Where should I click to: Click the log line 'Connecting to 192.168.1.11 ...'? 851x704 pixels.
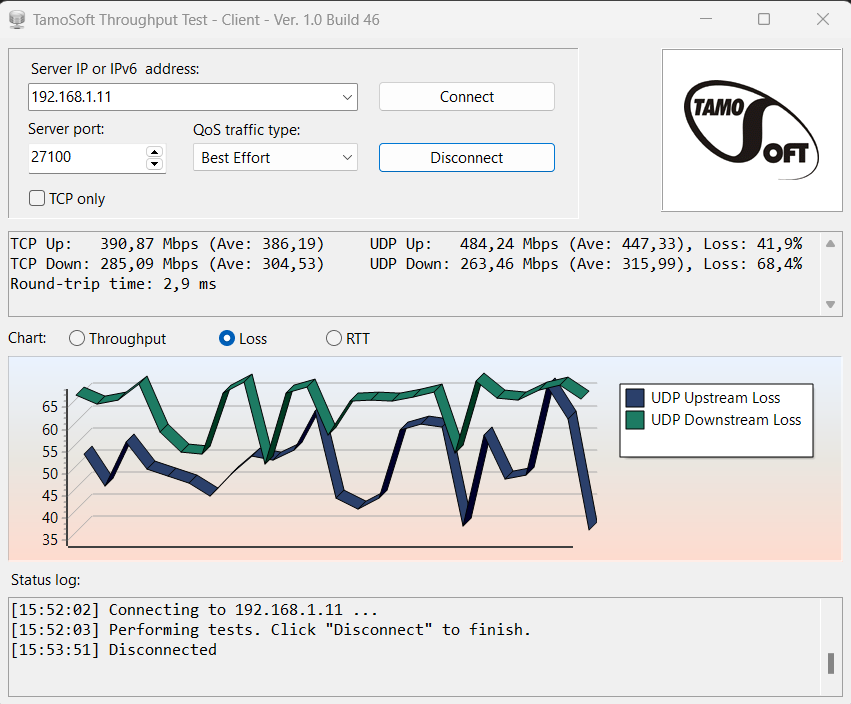(194, 610)
